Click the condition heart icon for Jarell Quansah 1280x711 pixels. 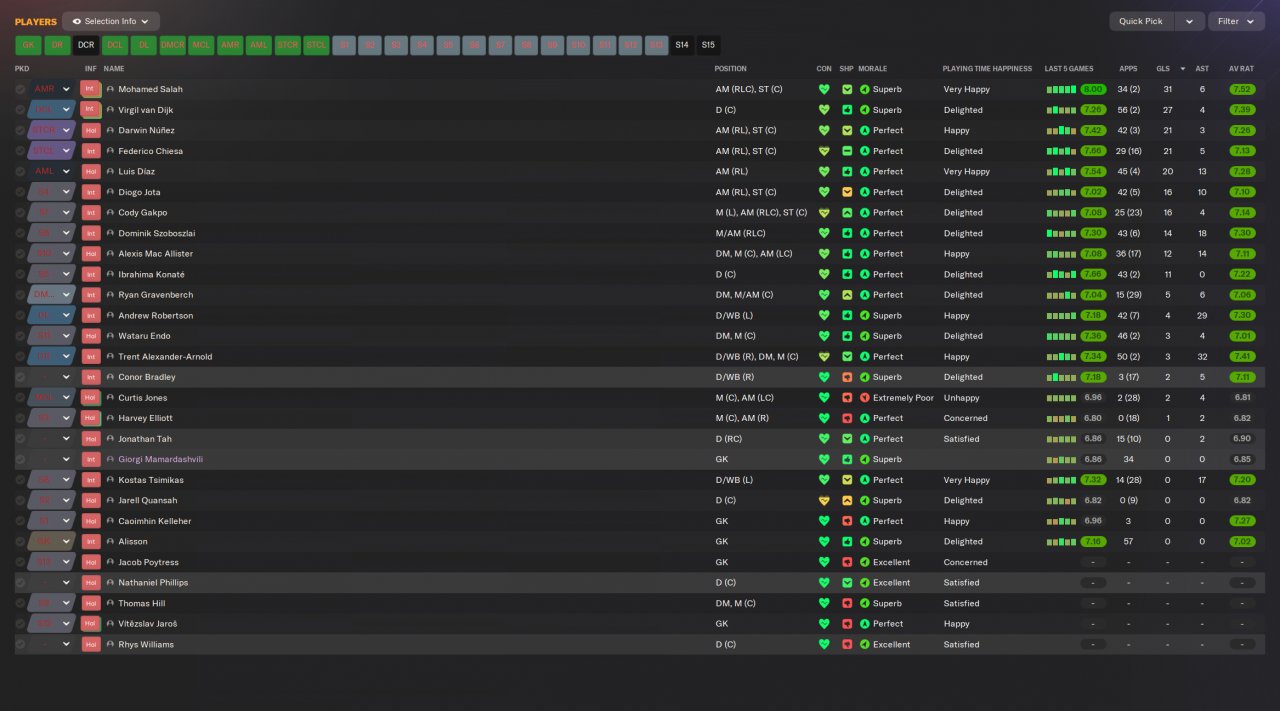(824, 500)
